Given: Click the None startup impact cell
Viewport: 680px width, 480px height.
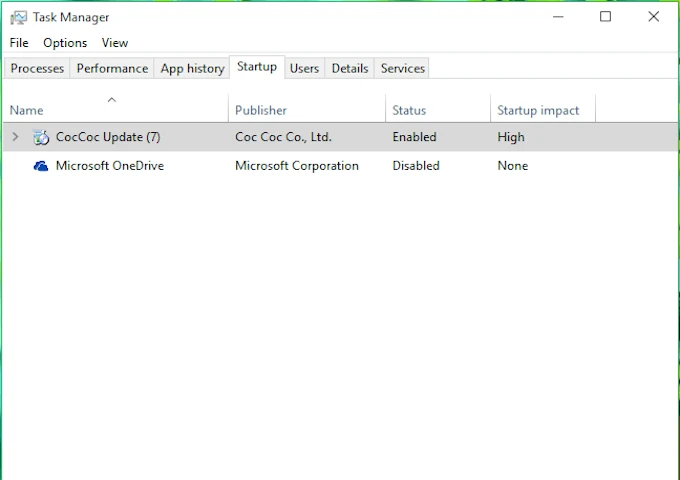Looking at the screenshot, I should click(513, 166).
